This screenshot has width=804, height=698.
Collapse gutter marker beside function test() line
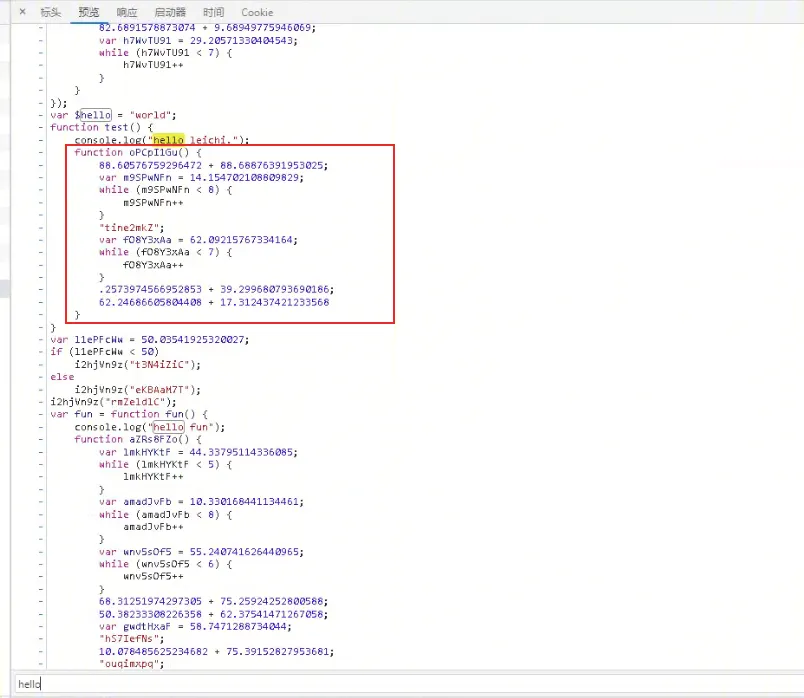[41, 128]
